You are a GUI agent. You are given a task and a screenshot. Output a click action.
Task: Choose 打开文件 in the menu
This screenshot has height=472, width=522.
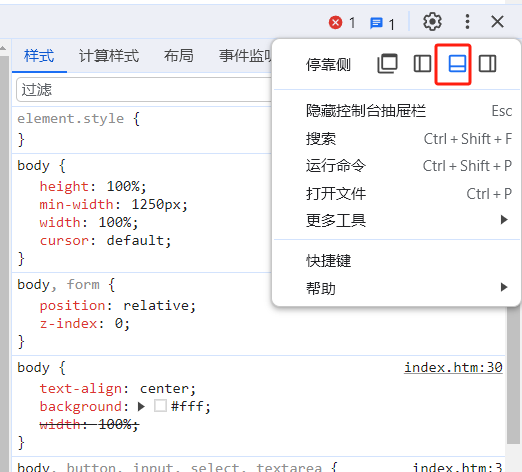[x=397, y=193]
